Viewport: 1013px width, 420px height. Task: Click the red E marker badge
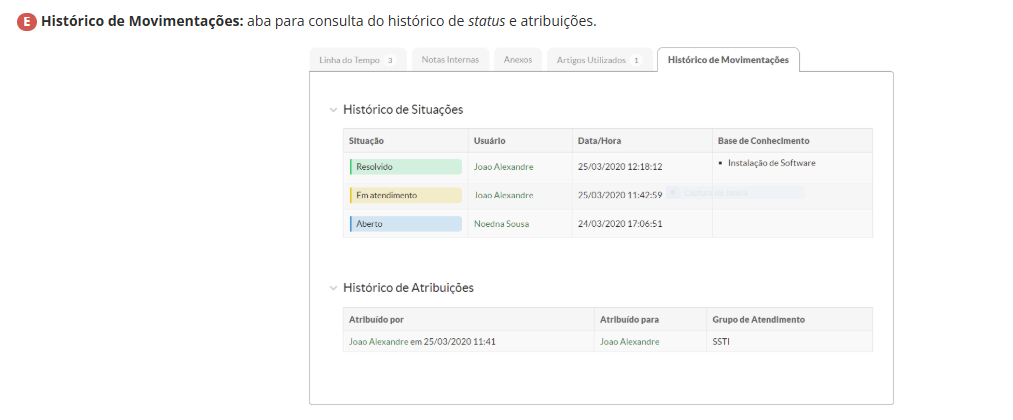pyautogui.click(x=27, y=21)
